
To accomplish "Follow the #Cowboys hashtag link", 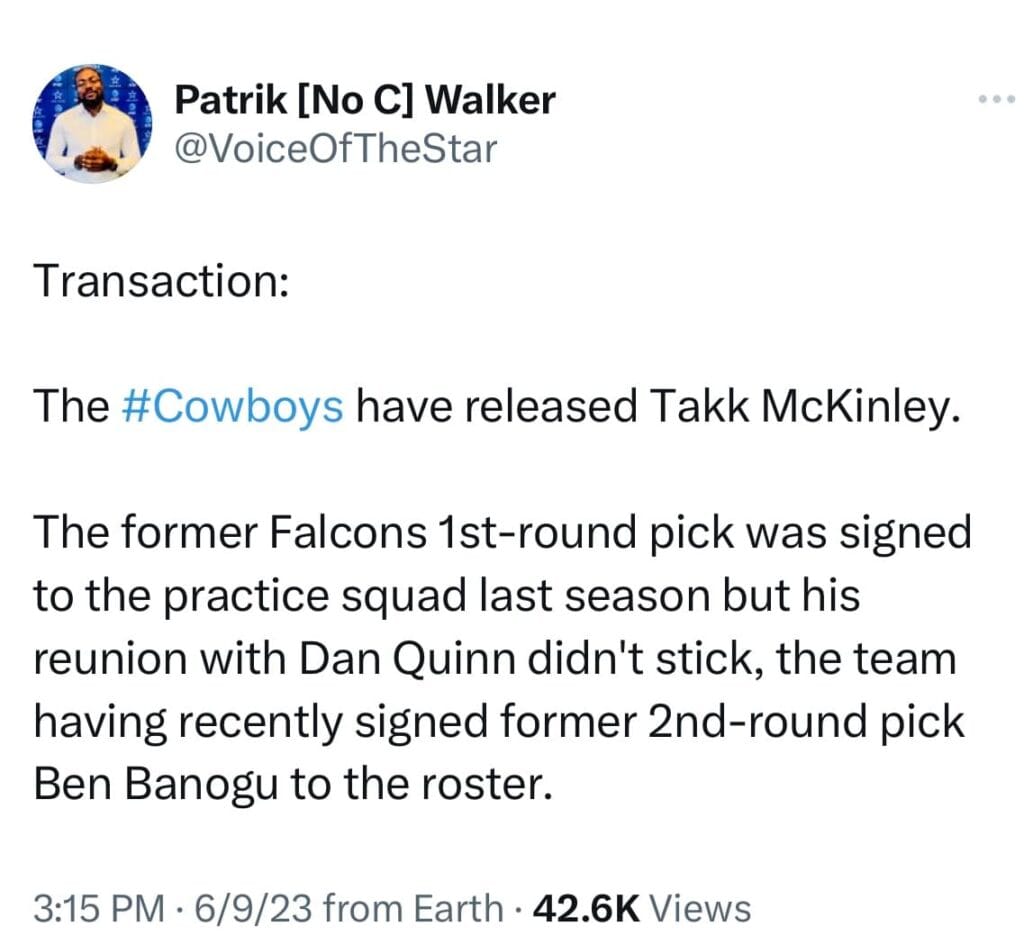I will [x=232, y=406].
